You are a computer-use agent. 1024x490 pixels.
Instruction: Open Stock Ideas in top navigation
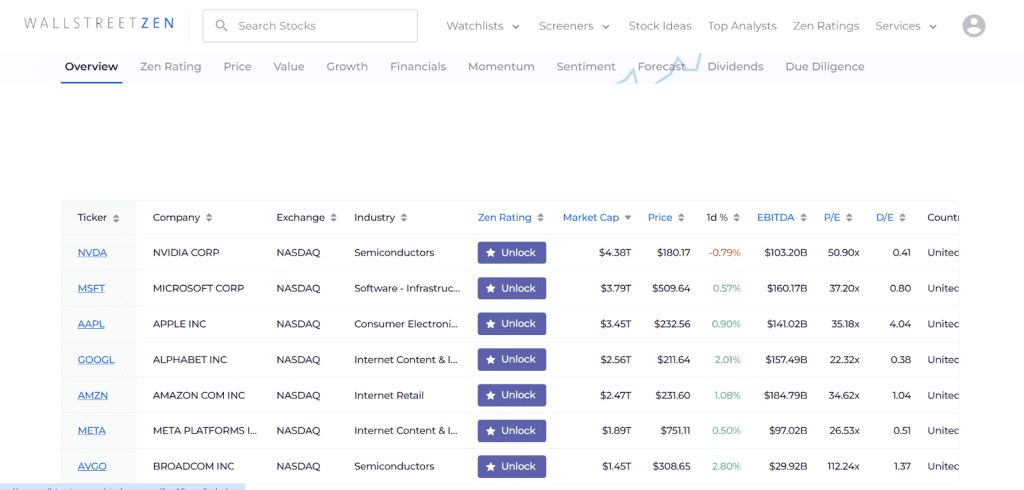[660, 26]
